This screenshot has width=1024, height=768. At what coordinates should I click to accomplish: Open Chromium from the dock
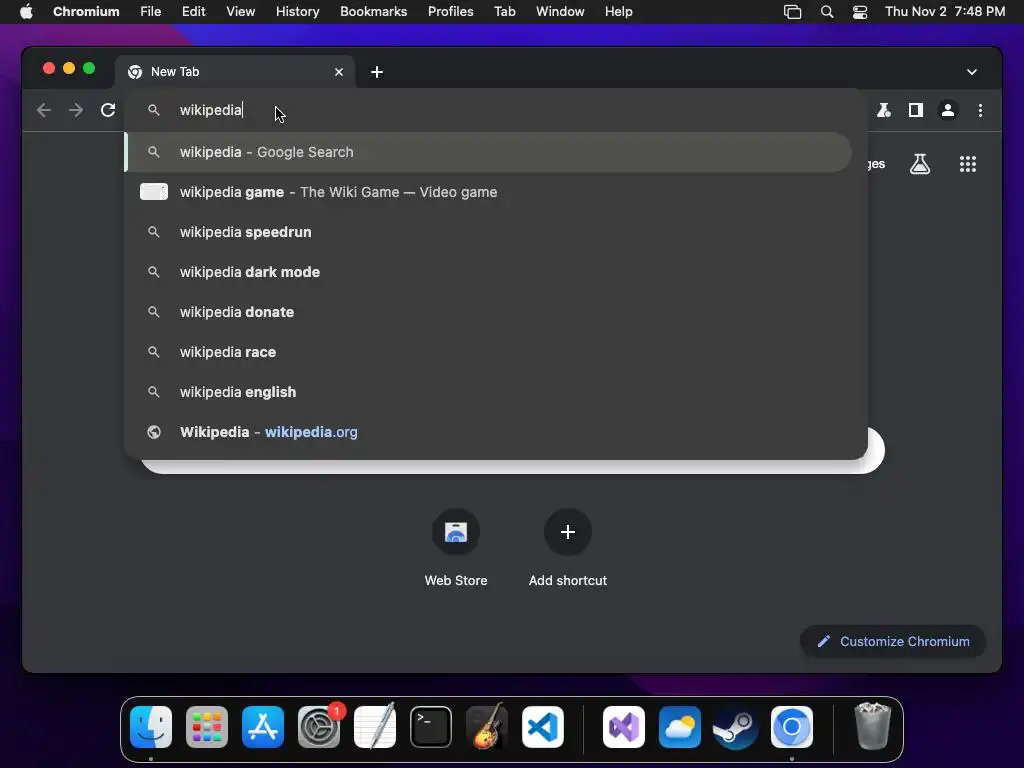[x=792, y=727]
